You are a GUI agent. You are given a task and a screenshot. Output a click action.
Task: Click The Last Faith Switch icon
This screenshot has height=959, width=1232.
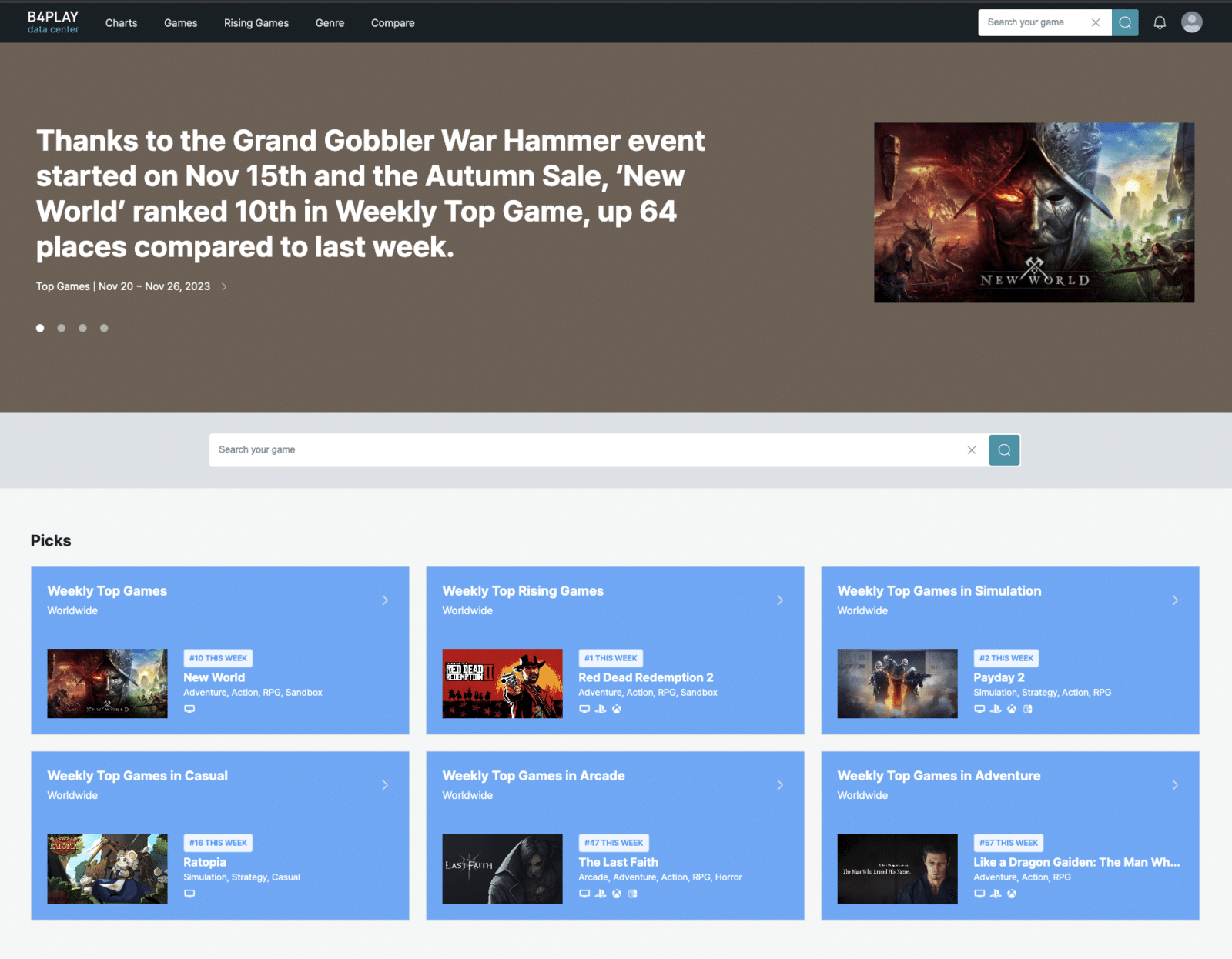(x=632, y=894)
